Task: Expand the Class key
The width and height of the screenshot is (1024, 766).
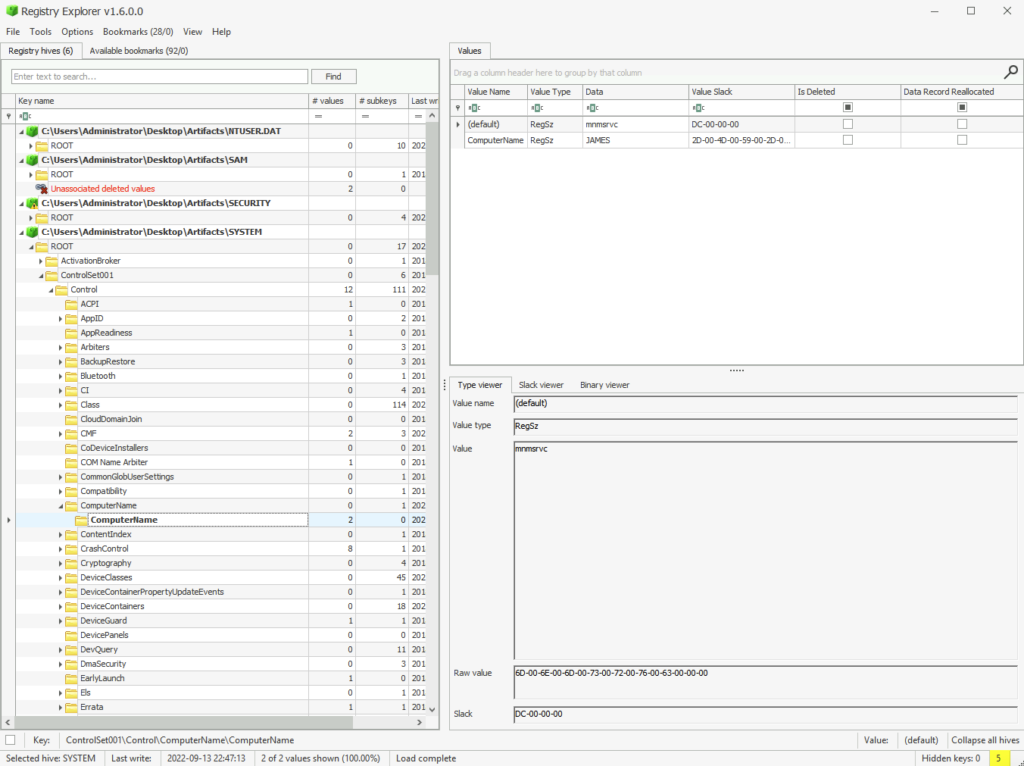Action: [x=61, y=405]
